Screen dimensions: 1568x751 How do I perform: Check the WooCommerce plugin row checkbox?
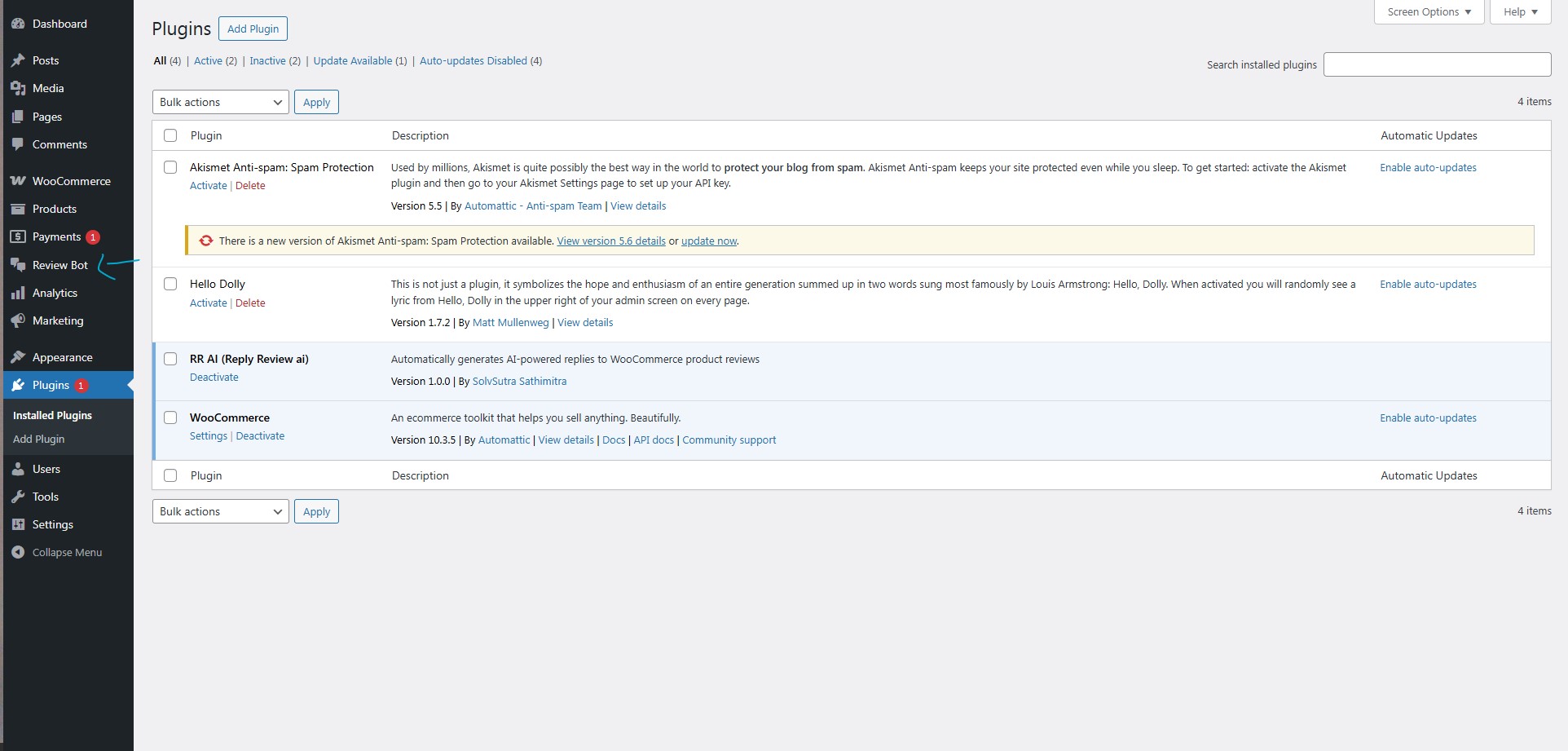170,417
